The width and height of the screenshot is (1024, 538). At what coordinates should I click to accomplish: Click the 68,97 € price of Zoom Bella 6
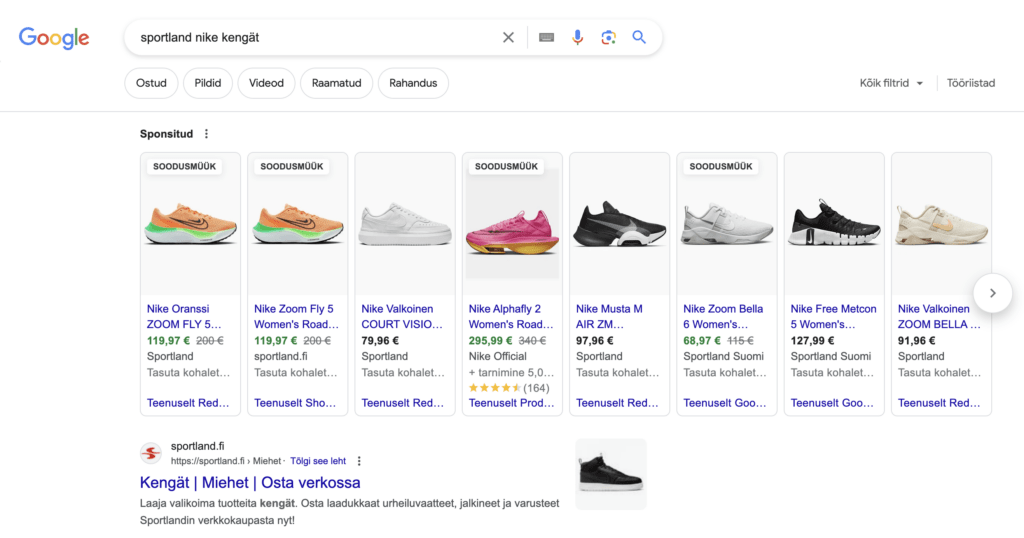tap(702, 341)
